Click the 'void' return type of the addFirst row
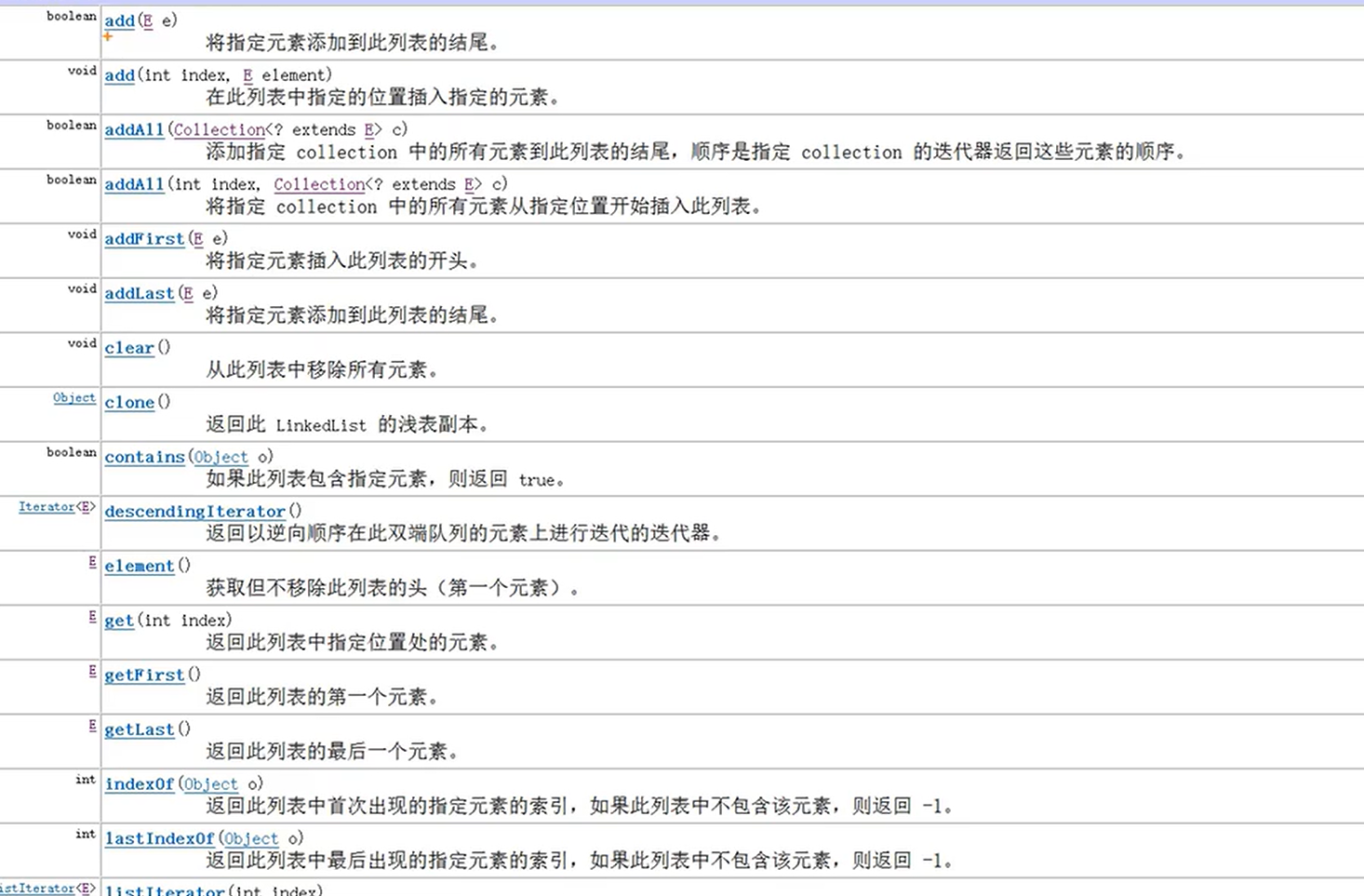Image resolution: width=1364 pixels, height=896 pixels. [x=82, y=234]
